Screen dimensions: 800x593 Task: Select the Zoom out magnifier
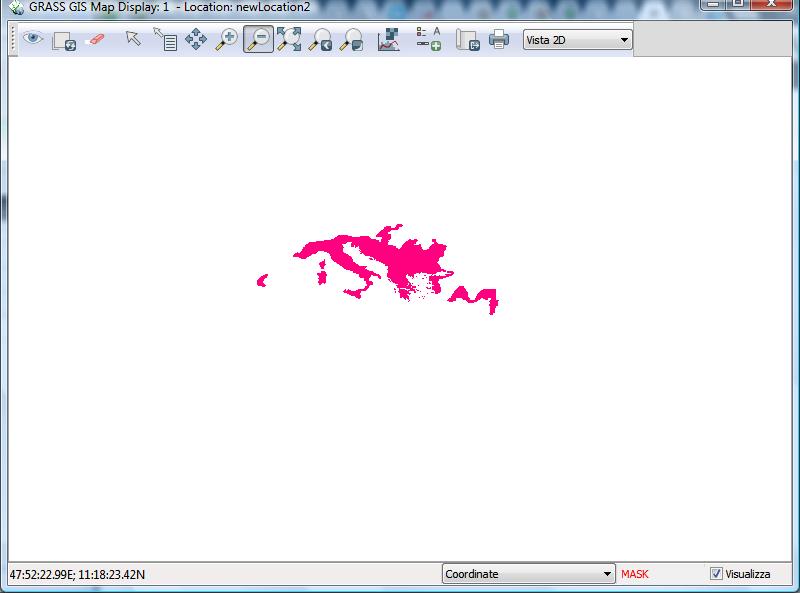coord(258,39)
